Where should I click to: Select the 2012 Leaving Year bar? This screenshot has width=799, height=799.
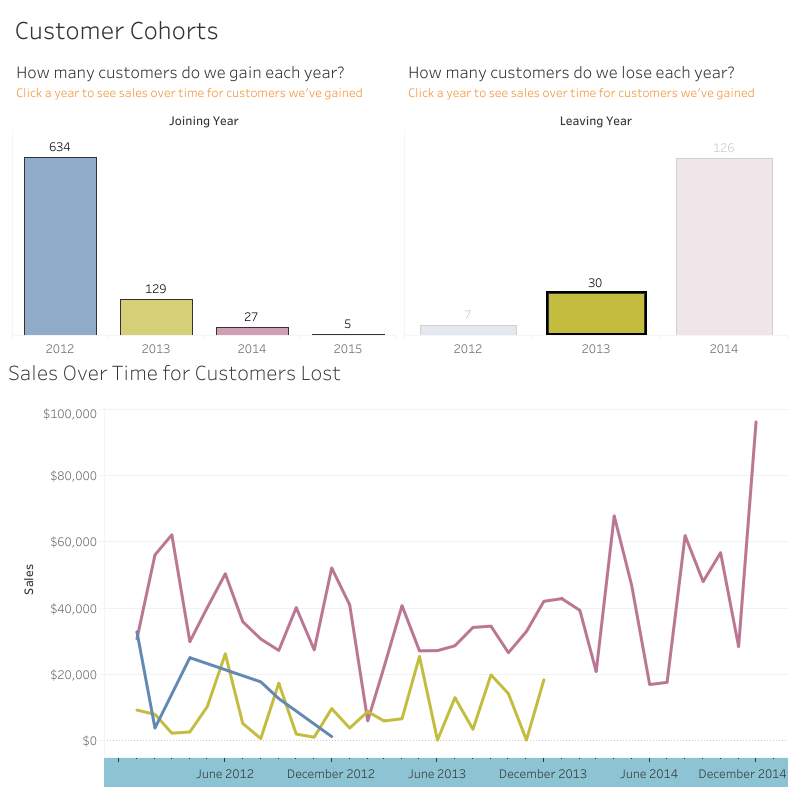coord(468,330)
